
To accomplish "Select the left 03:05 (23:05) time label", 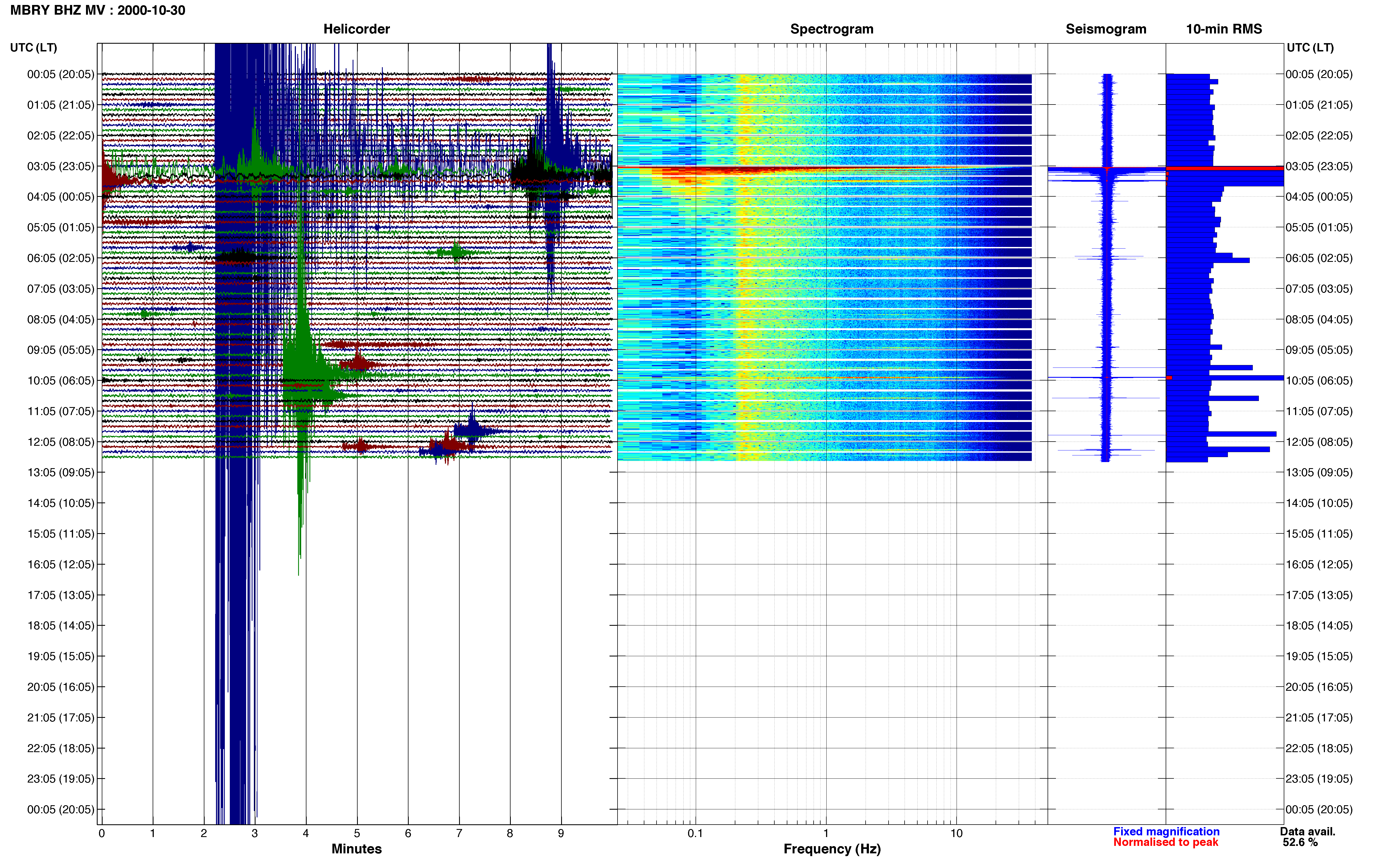I will pos(60,166).
